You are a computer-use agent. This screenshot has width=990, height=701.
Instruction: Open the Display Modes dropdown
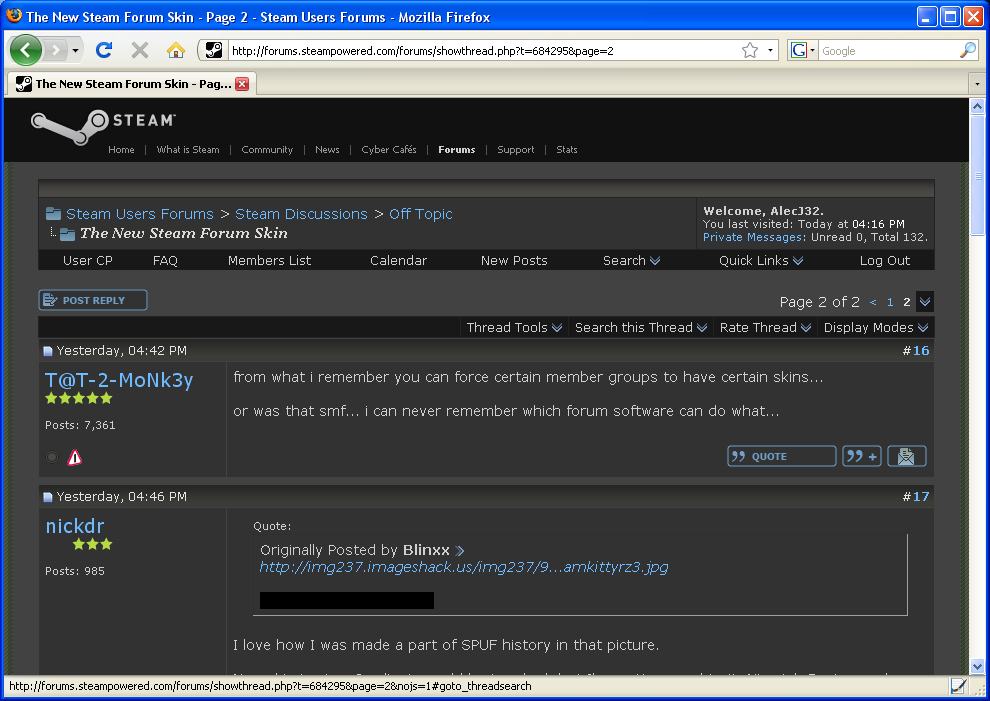875,327
